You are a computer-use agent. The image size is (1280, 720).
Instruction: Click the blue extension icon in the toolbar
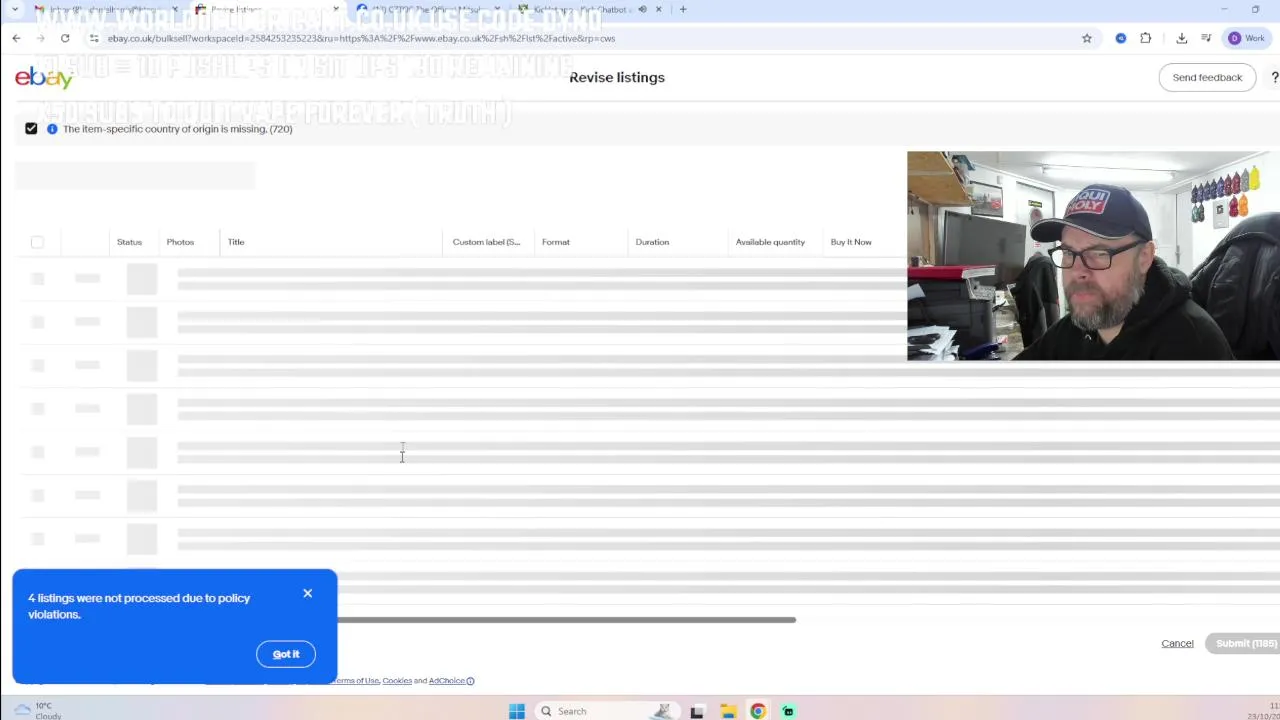[x=1121, y=38]
